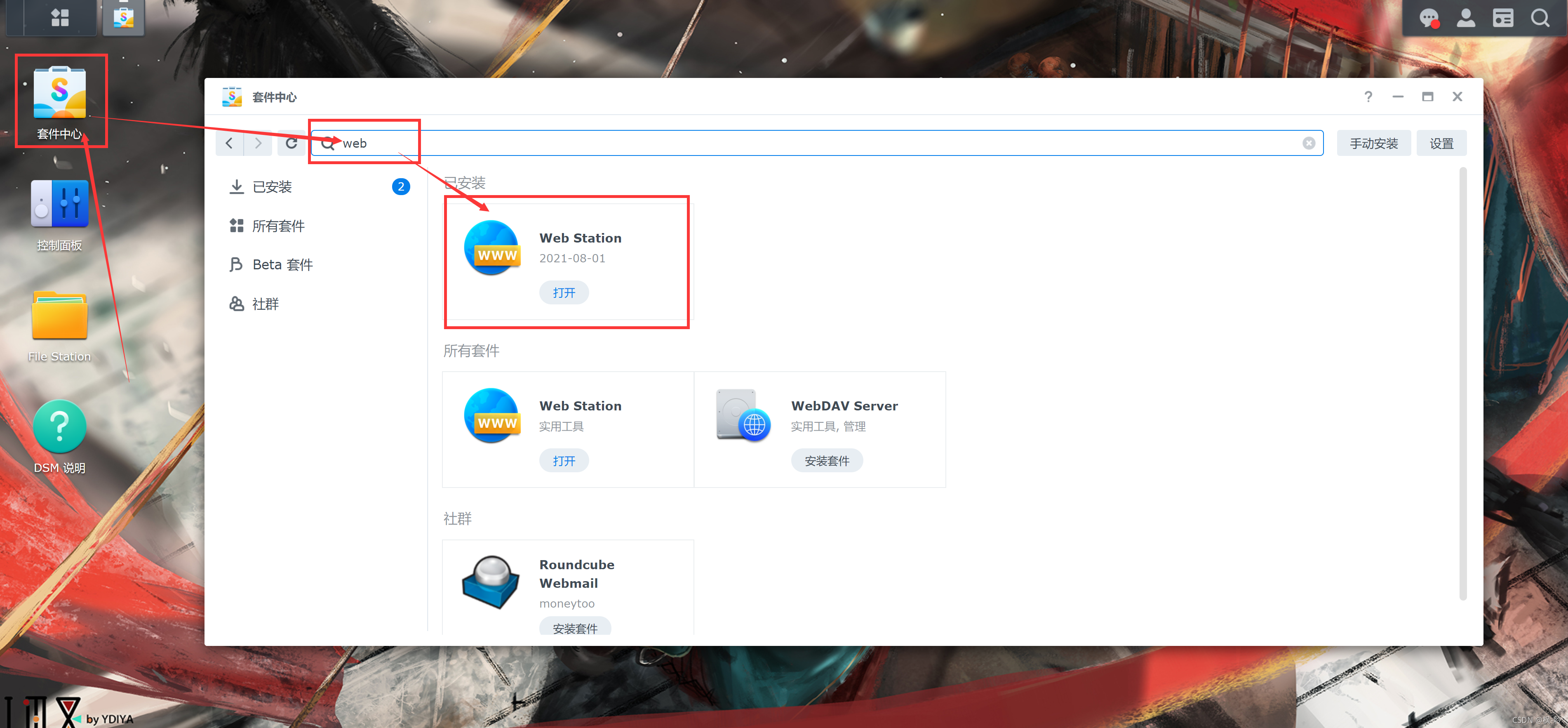This screenshot has height=728, width=1568.
Task: Click the Web Station icon under 所有套件
Action: pyautogui.click(x=492, y=416)
